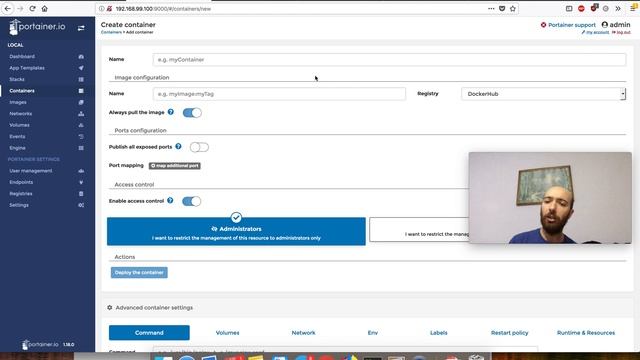
Task: Click the Networks sitemap icon
Action: pos(81,113)
